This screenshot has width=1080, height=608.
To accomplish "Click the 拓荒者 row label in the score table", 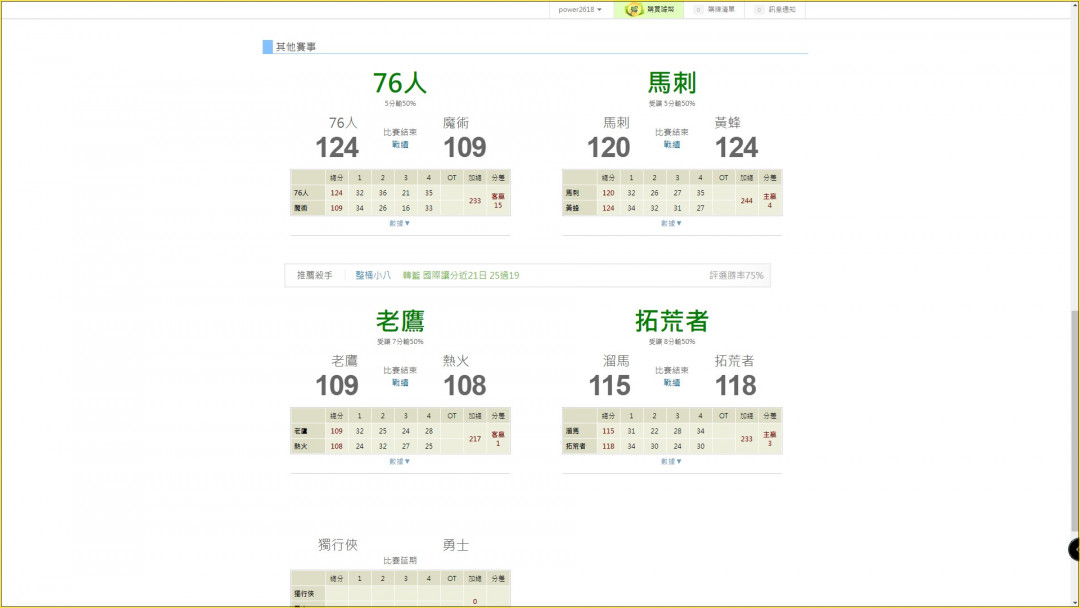I will click(576, 446).
